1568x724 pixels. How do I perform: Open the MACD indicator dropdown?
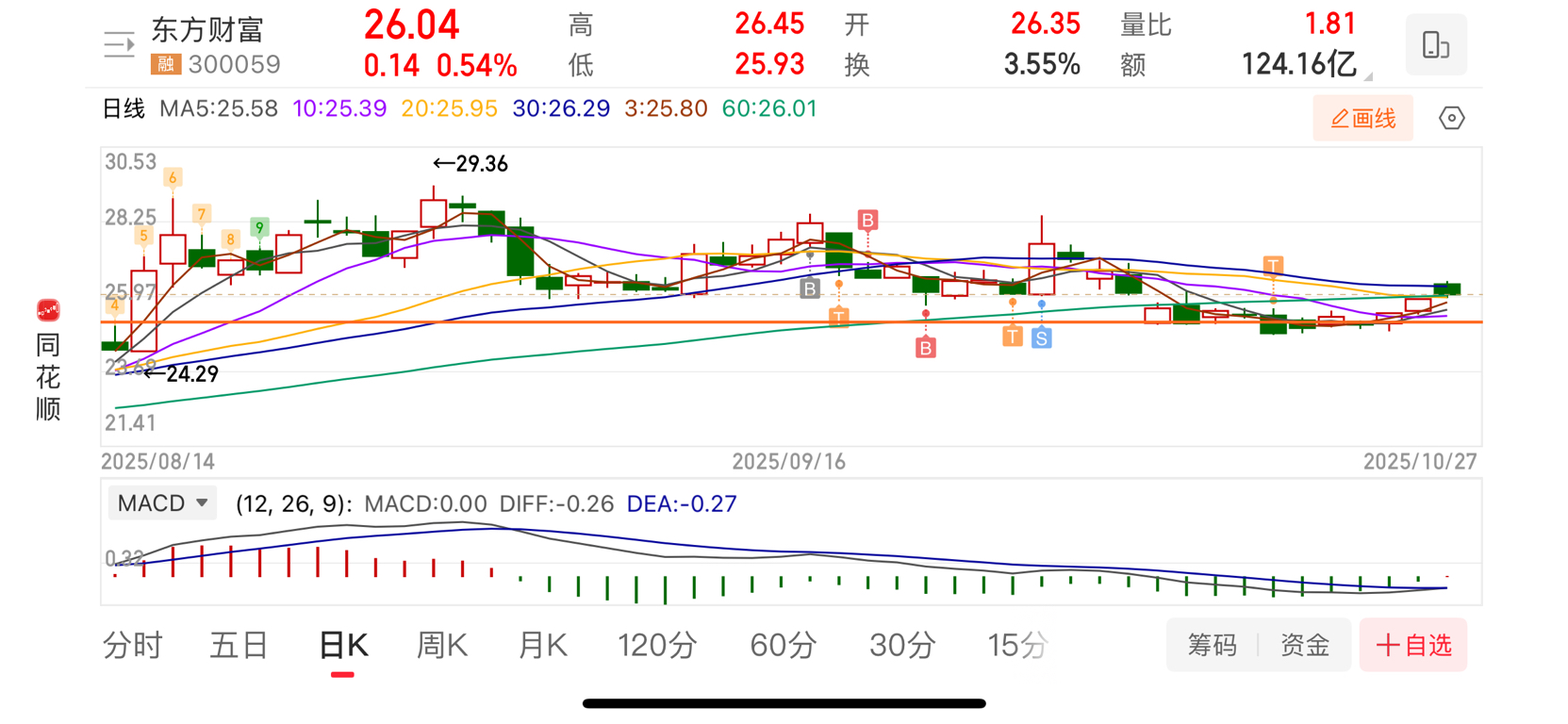click(162, 503)
